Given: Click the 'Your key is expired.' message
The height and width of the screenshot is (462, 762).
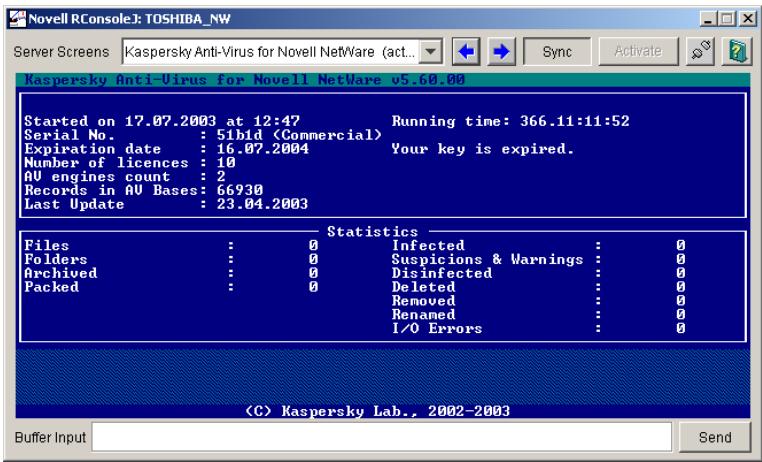Looking at the screenshot, I should [x=483, y=149].
